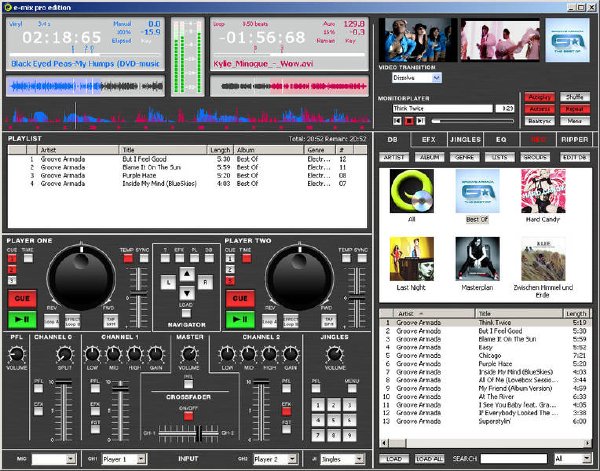Viewport: 600px width, 471px height.
Task: Toggle Channel 2 EFX button
Action: [x=286, y=411]
